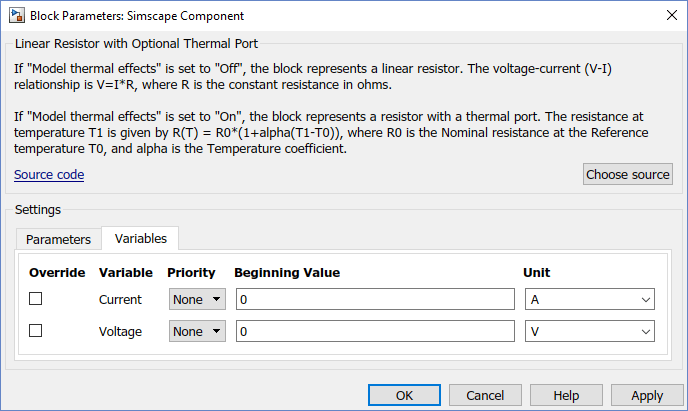This screenshot has height=411, width=688.
Task: Apply the parameter changes
Action: [647, 395]
